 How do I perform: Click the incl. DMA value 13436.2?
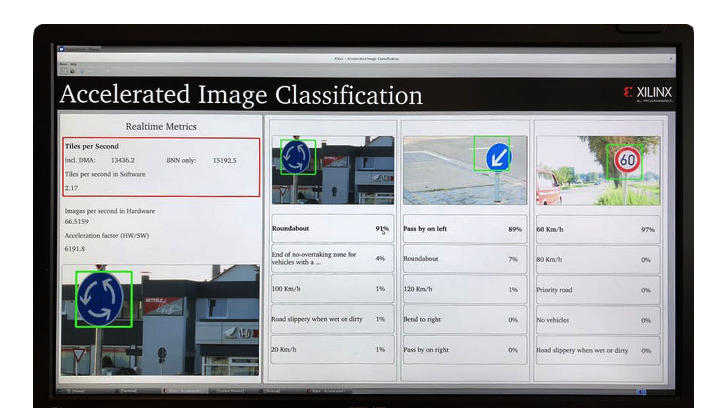click(123, 160)
